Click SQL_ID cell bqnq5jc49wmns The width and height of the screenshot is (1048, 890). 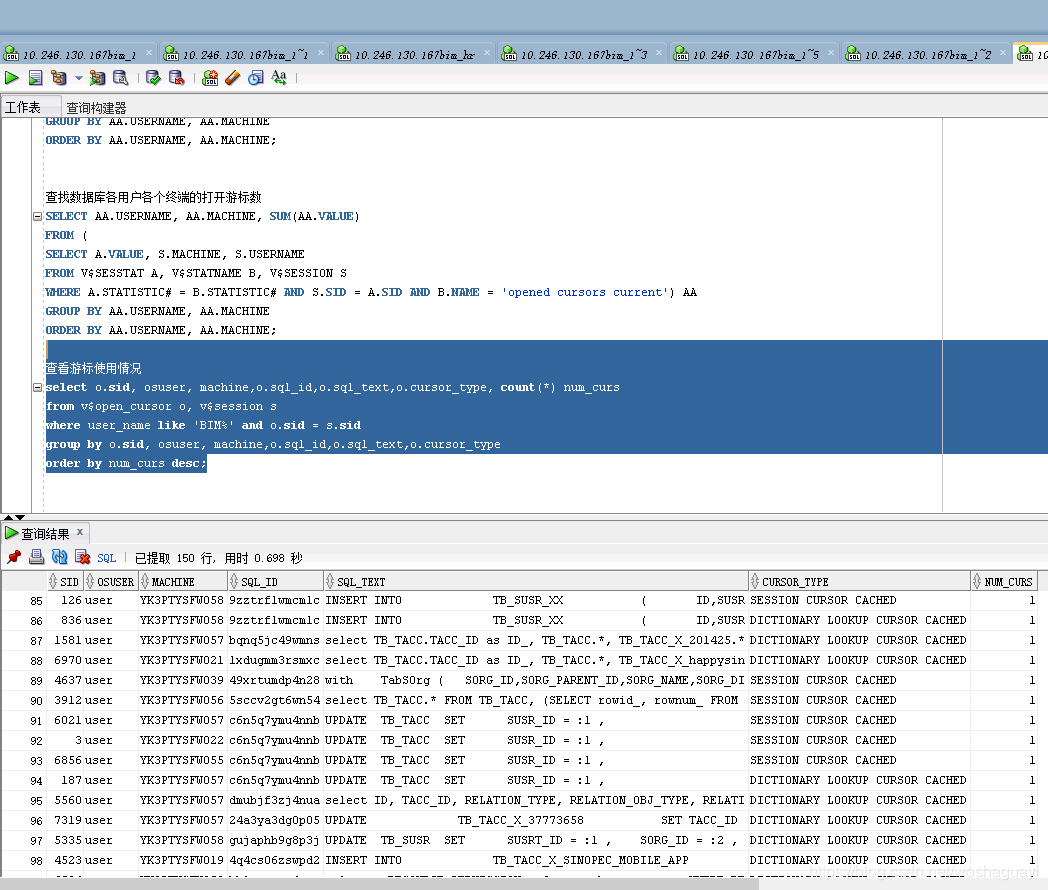(275, 641)
